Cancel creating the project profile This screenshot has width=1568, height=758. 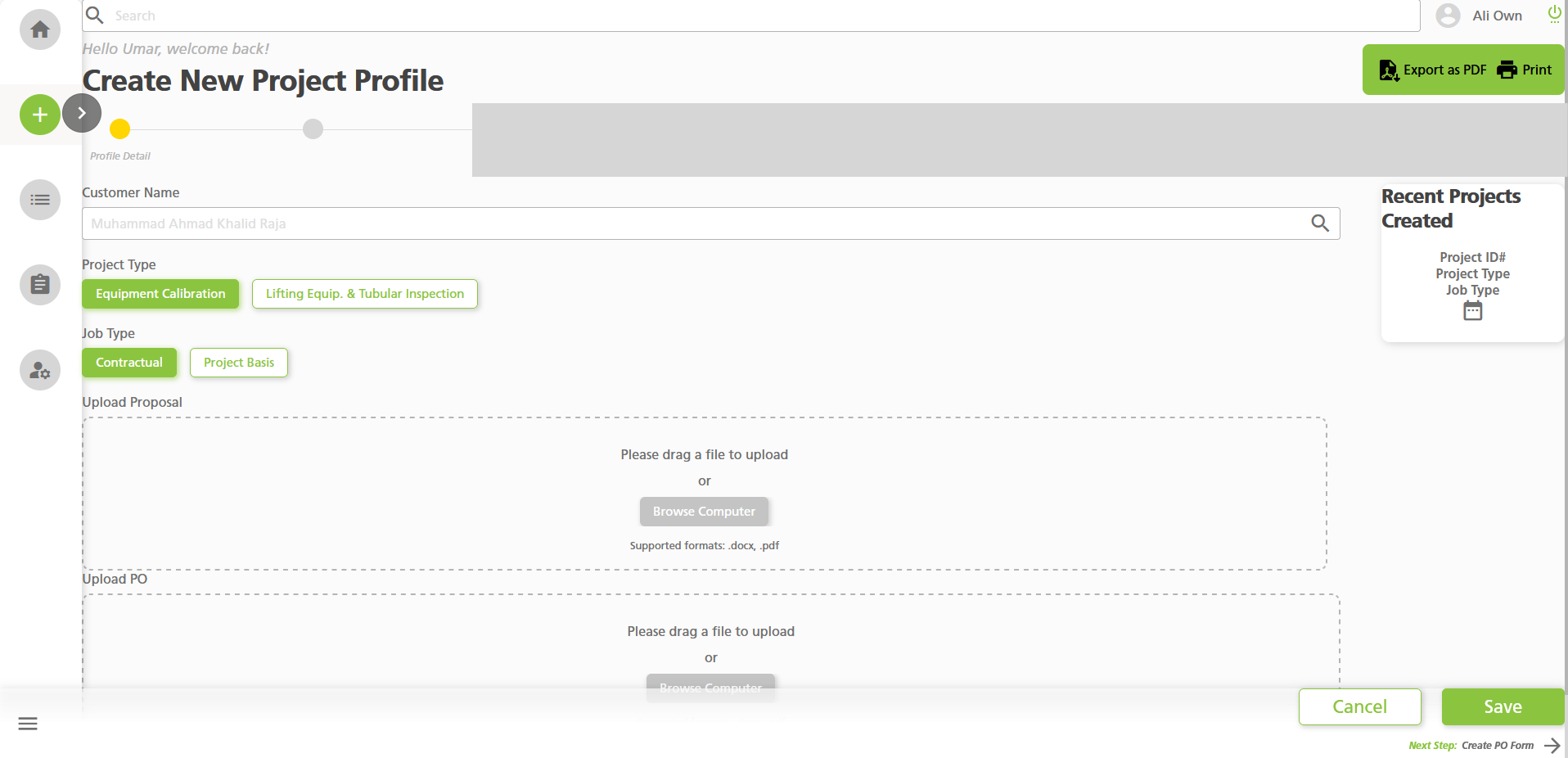1359,706
